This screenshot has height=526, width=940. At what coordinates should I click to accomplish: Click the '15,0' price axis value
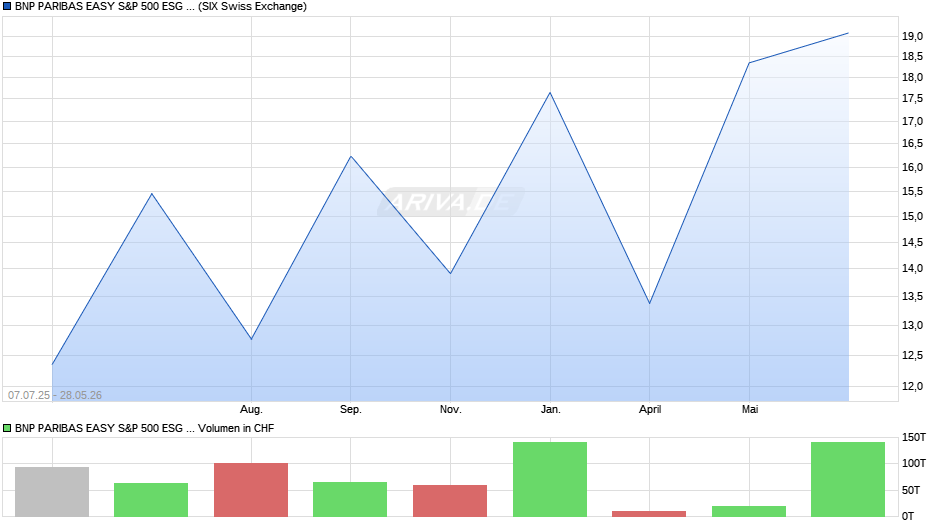(x=912, y=217)
